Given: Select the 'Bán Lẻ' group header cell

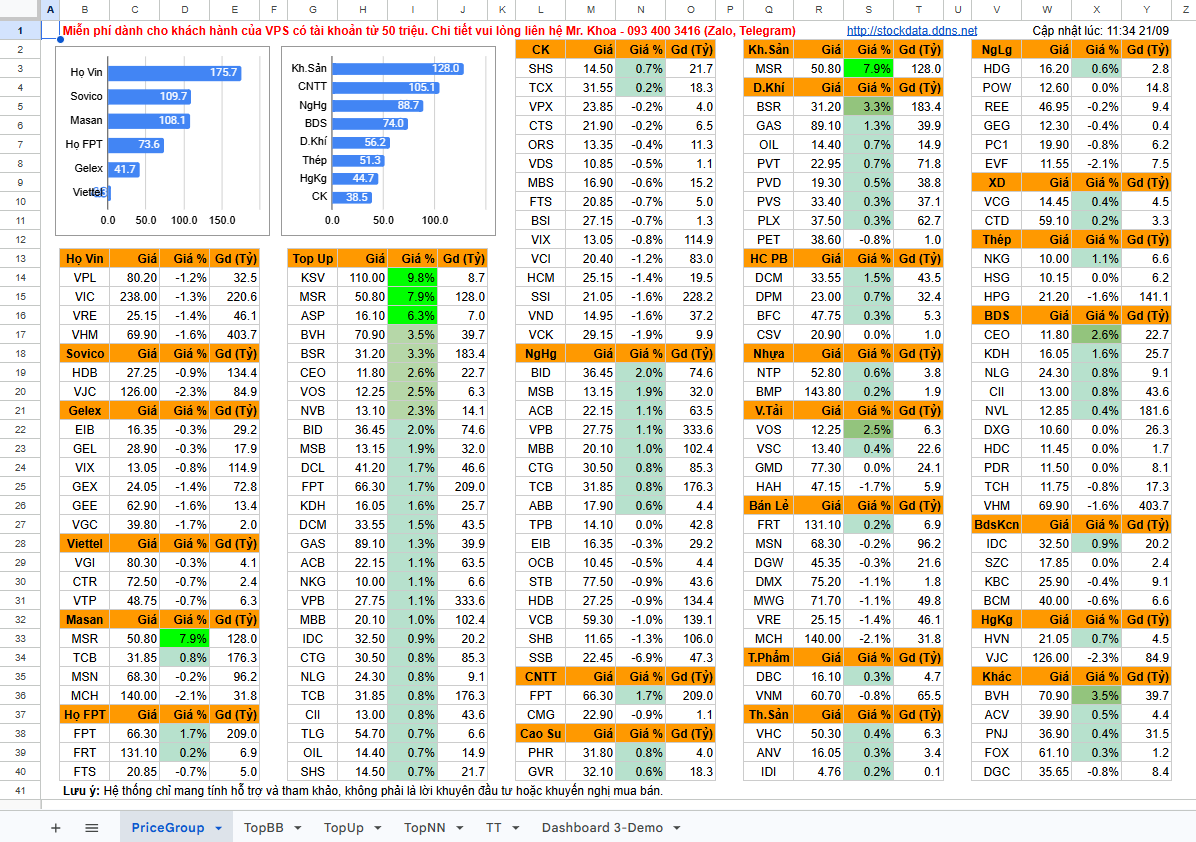Looking at the screenshot, I should click(769, 506).
